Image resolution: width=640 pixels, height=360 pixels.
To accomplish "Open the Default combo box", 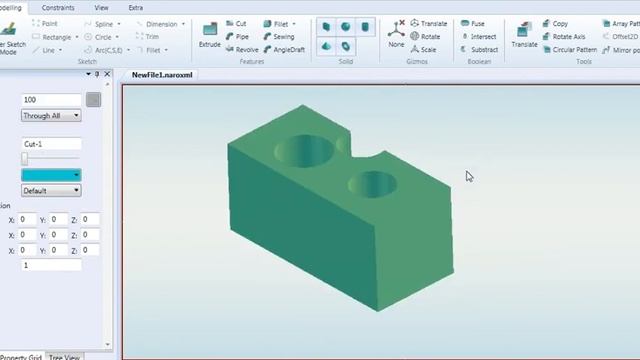I will (x=51, y=191).
